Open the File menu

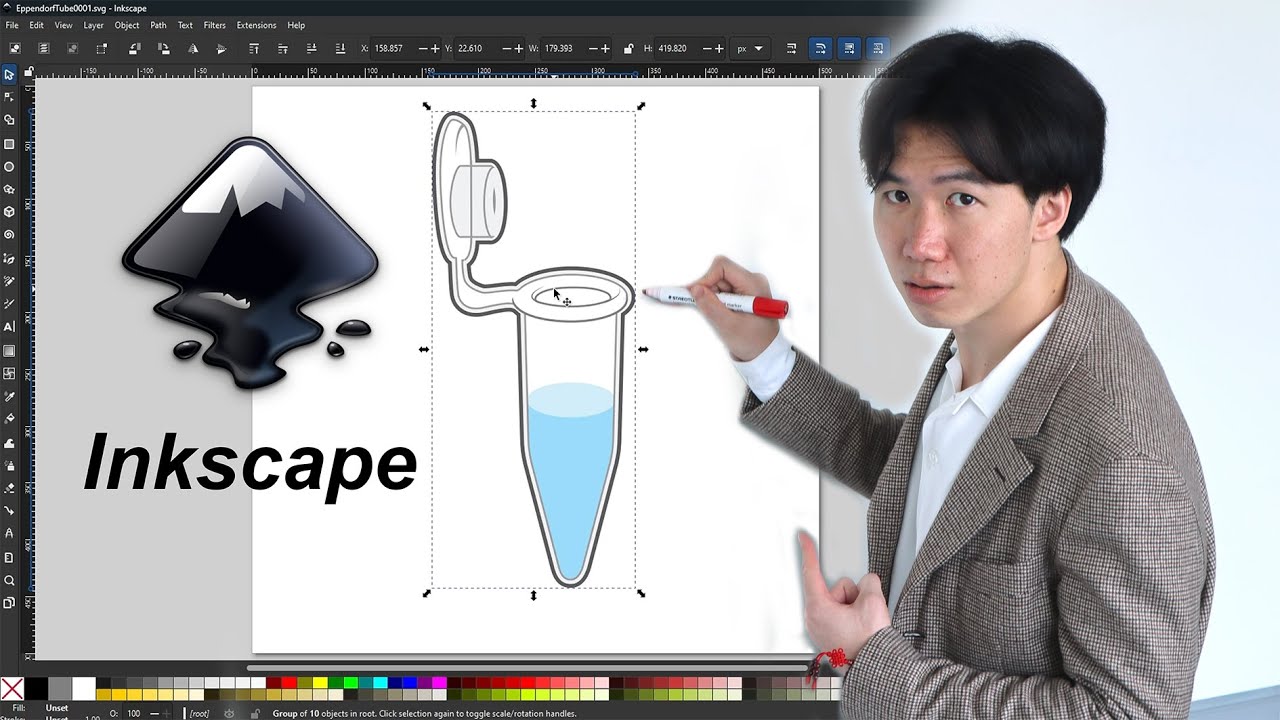12,25
